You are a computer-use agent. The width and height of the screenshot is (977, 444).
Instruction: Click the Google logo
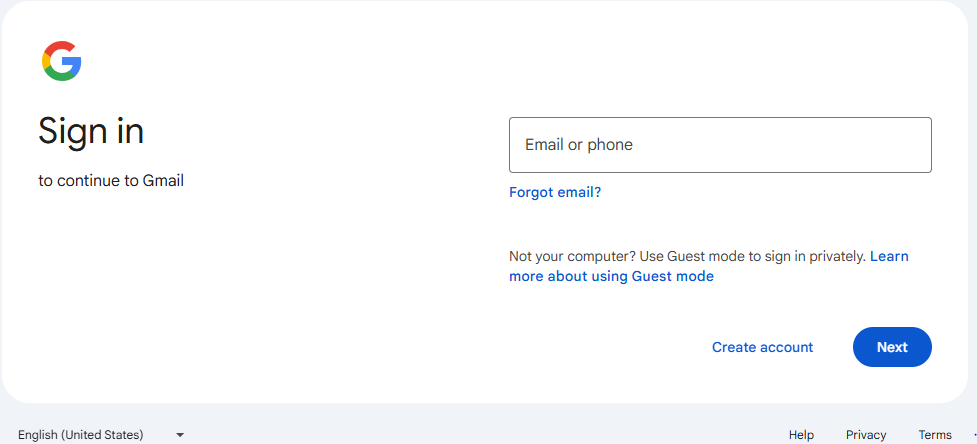(61, 62)
